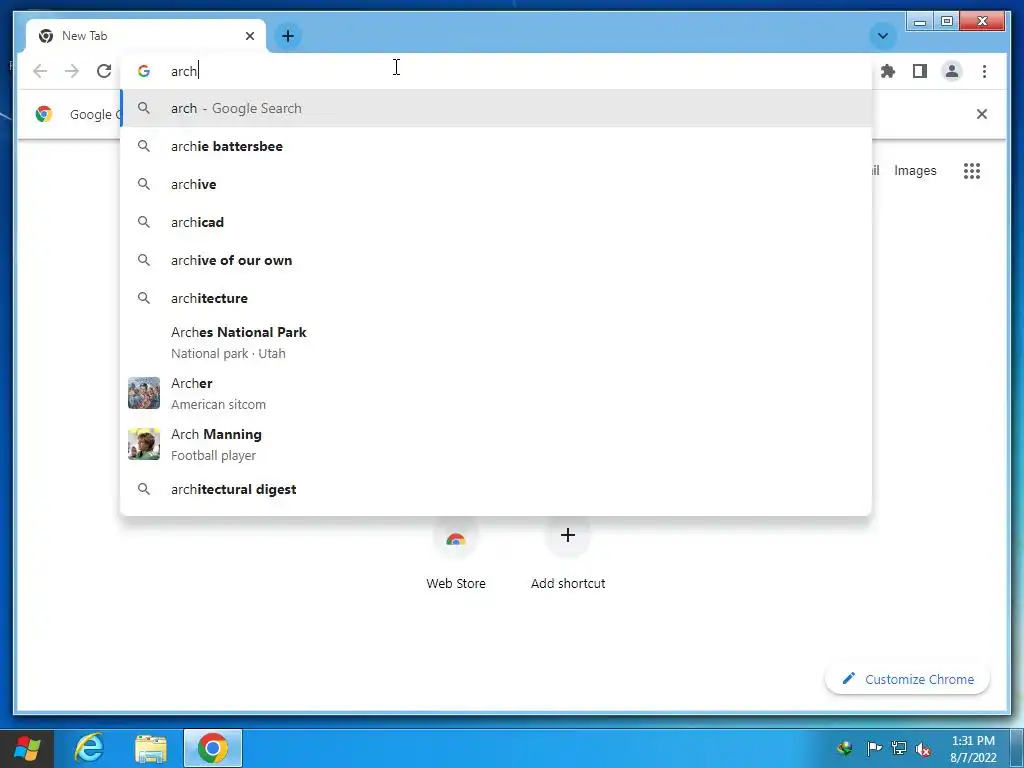Click the browser back arrow
Image resolution: width=1024 pixels, height=768 pixels.
click(40, 71)
